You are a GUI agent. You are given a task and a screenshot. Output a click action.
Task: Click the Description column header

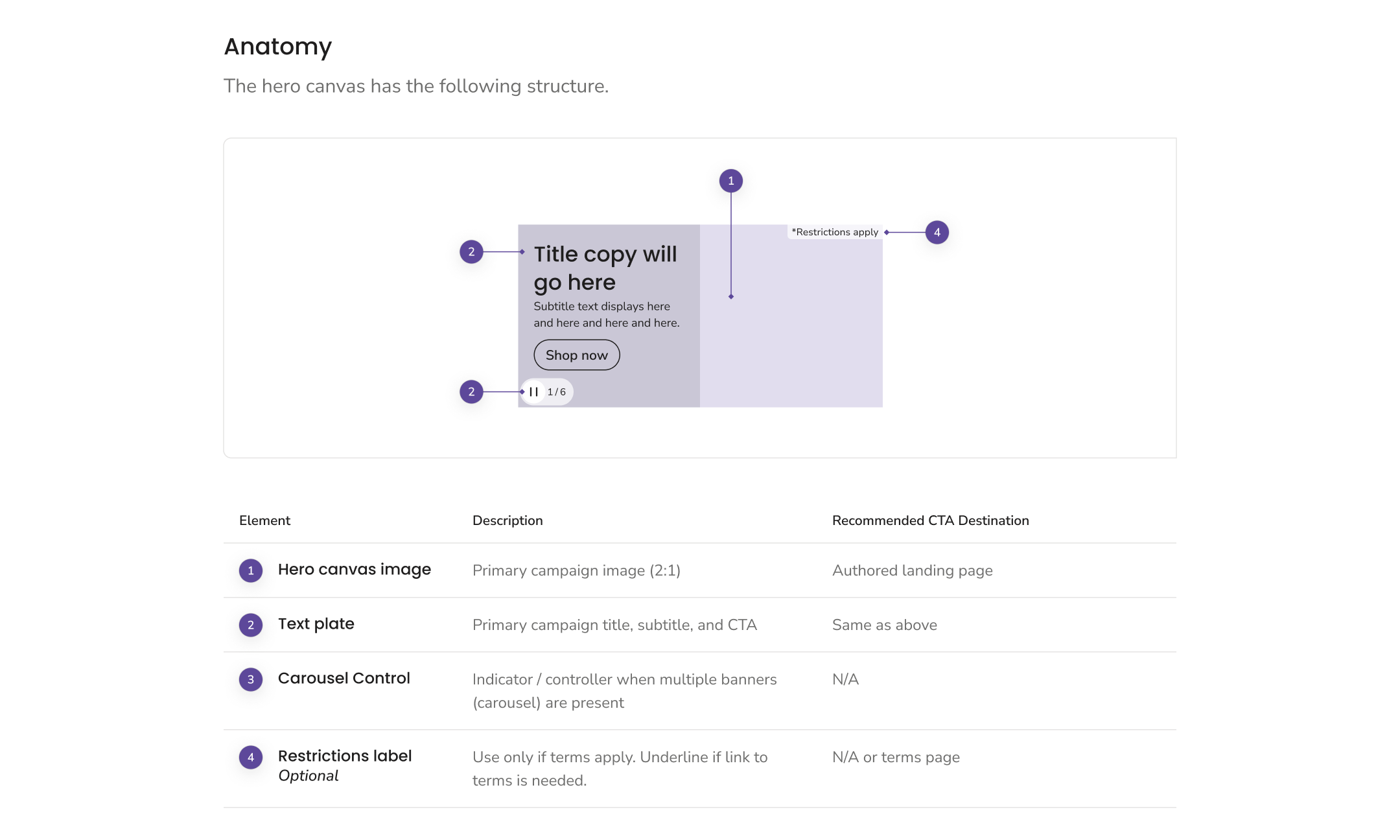[507, 520]
